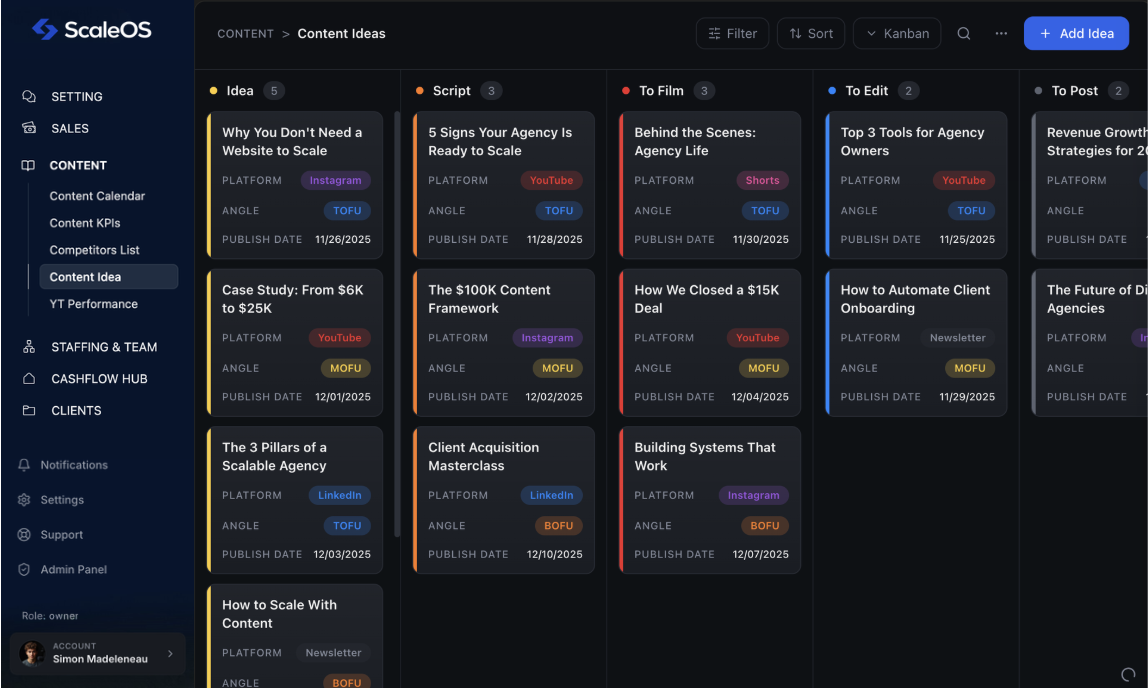Open search with the magnifier icon
The height and width of the screenshot is (688, 1148).
963,33
